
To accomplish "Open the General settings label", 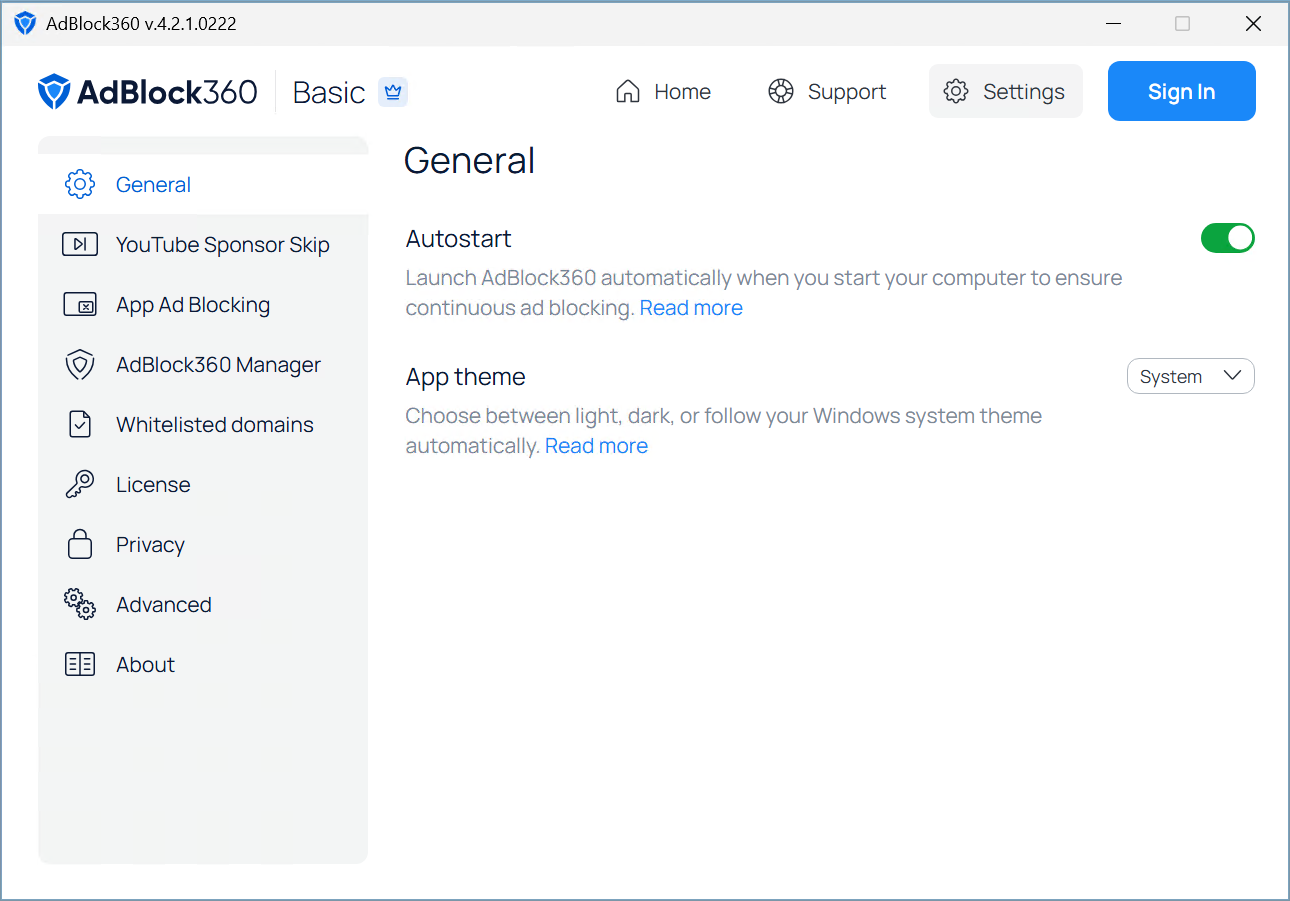I will click(153, 184).
